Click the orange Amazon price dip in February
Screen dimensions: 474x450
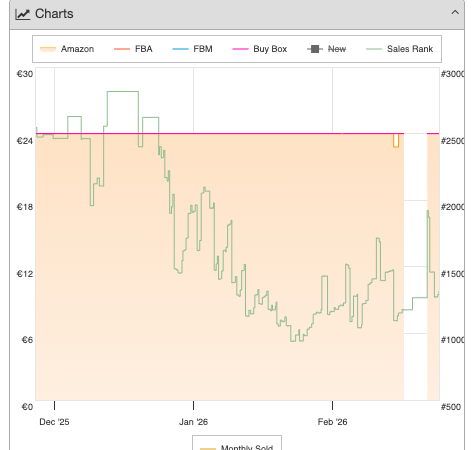pyautogui.click(x=396, y=140)
